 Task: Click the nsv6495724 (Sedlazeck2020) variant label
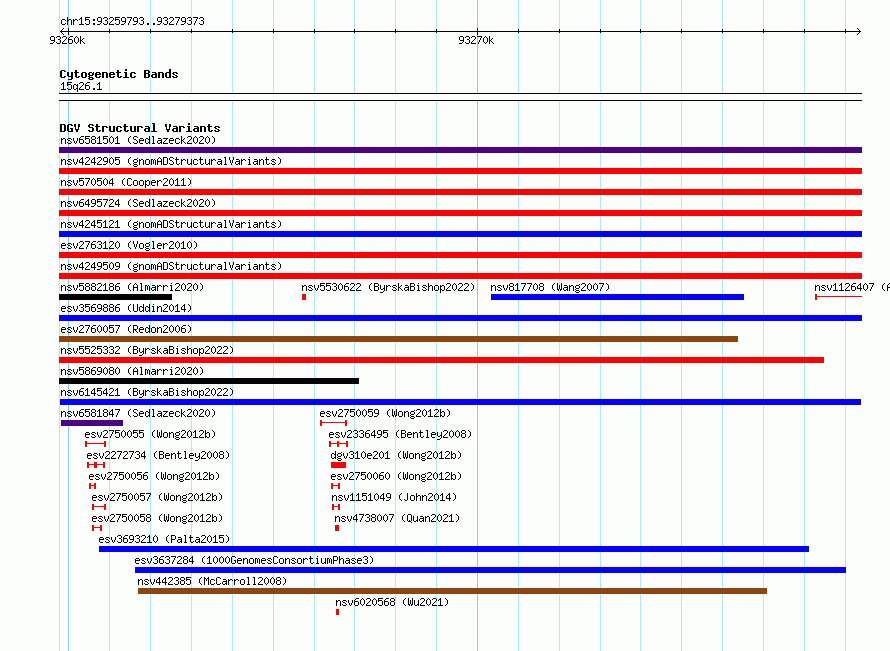click(138, 203)
